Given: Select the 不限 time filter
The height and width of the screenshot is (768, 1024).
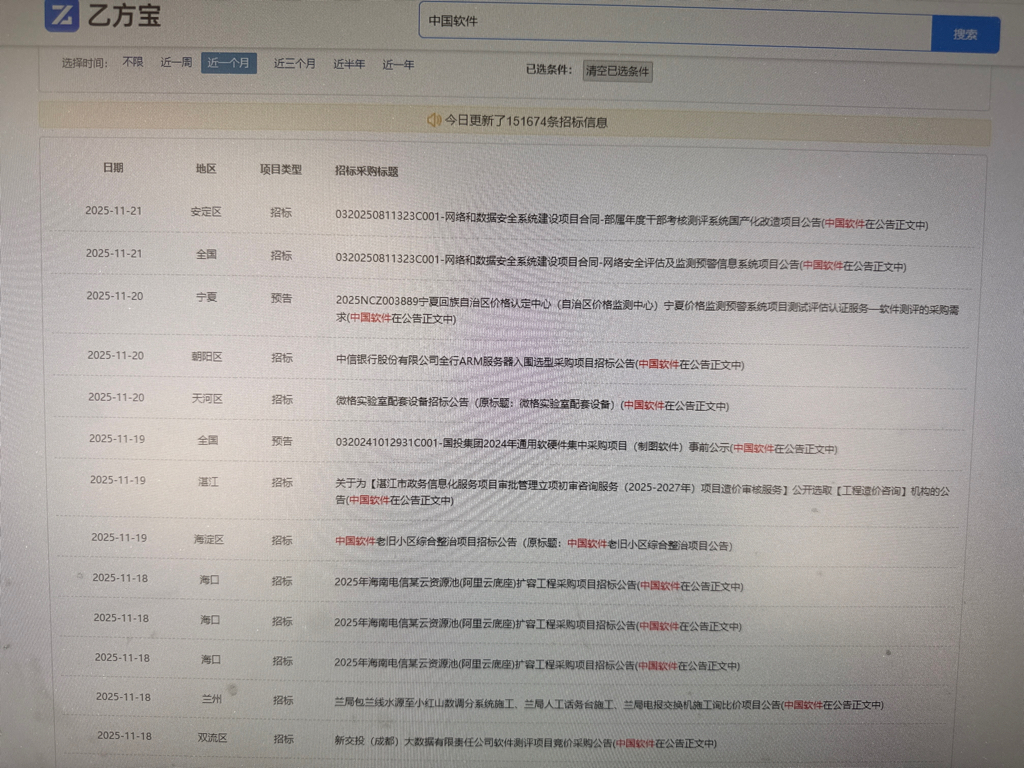Looking at the screenshot, I should (133, 62).
